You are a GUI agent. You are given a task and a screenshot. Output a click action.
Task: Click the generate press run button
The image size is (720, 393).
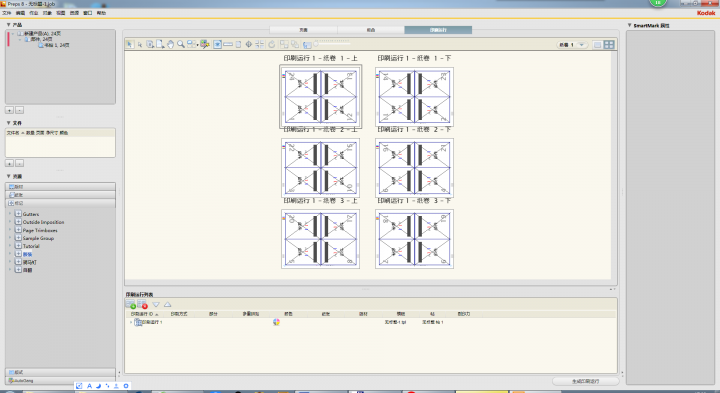[x=585, y=381]
